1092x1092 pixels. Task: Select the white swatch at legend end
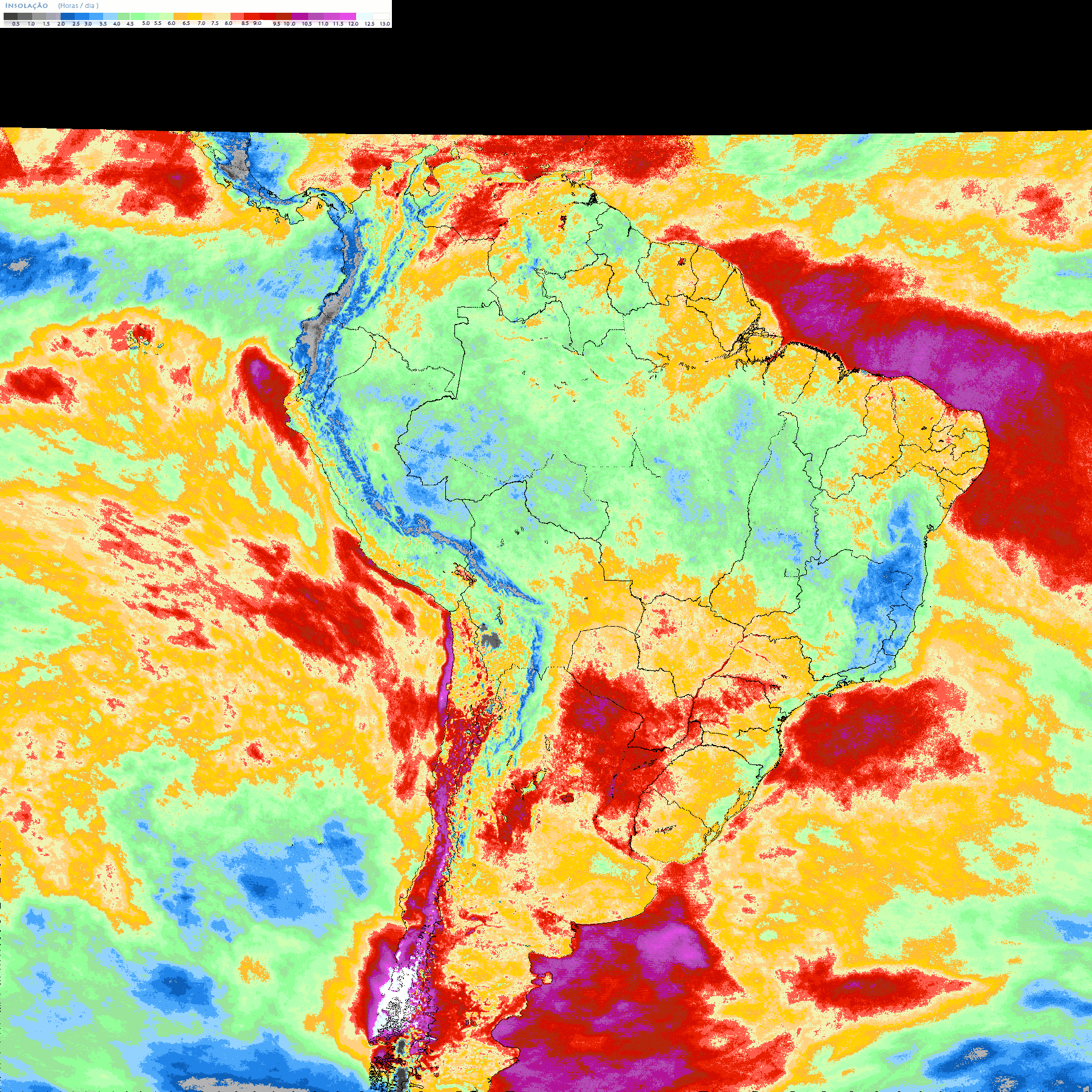tap(381, 16)
